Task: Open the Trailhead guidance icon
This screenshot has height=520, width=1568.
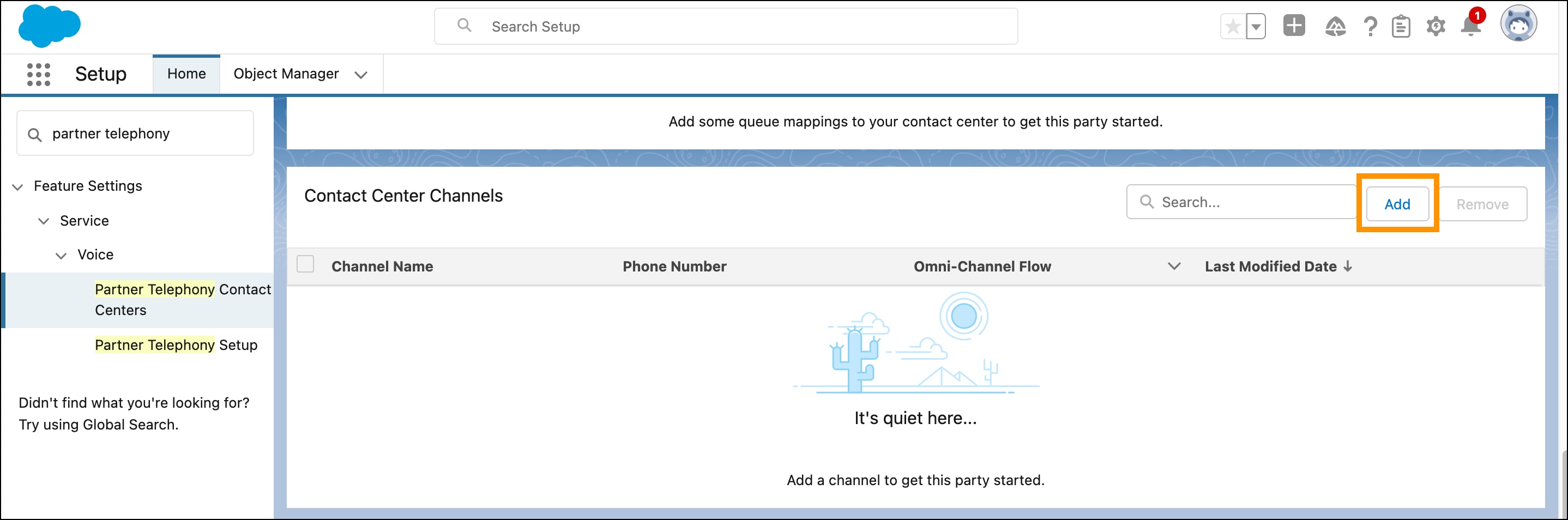Action: [x=1336, y=26]
